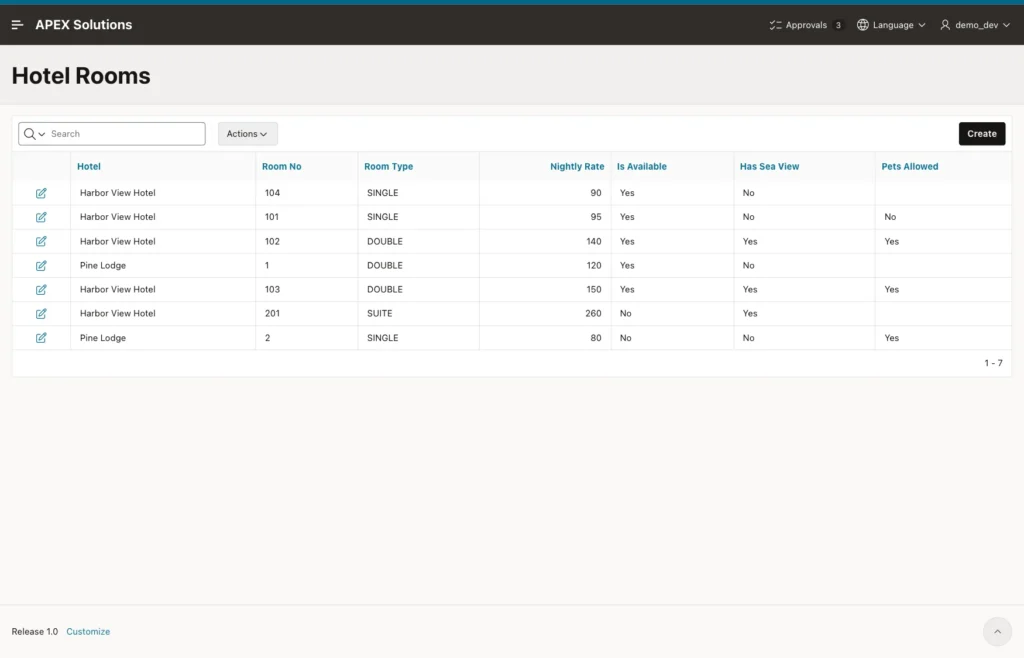The width and height of the screenshot is (1024, 658).
Task: Click the room number 103 cell
Action: [272, 290]
